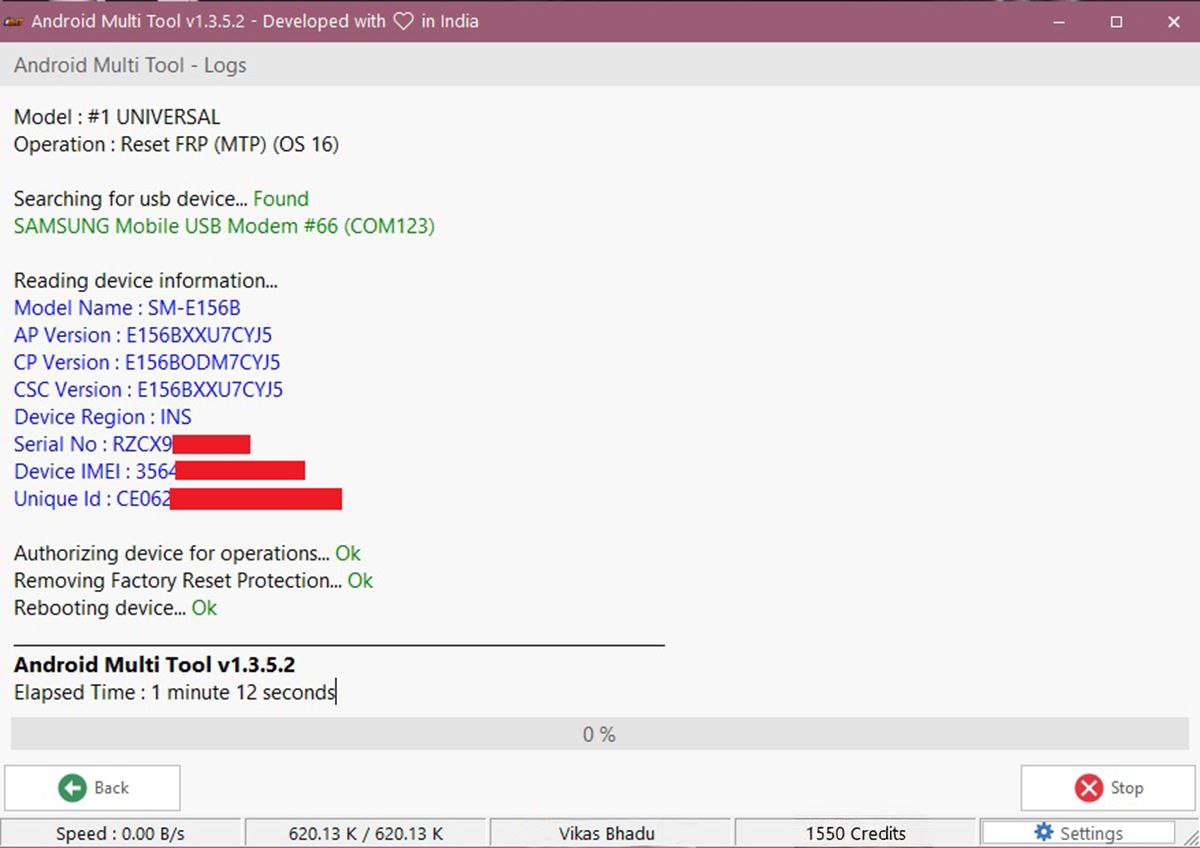This screenshot has width=1200, height=848.
Task: Click the Vikas Bhadu status entry
Action: click(x=611, y=833)
